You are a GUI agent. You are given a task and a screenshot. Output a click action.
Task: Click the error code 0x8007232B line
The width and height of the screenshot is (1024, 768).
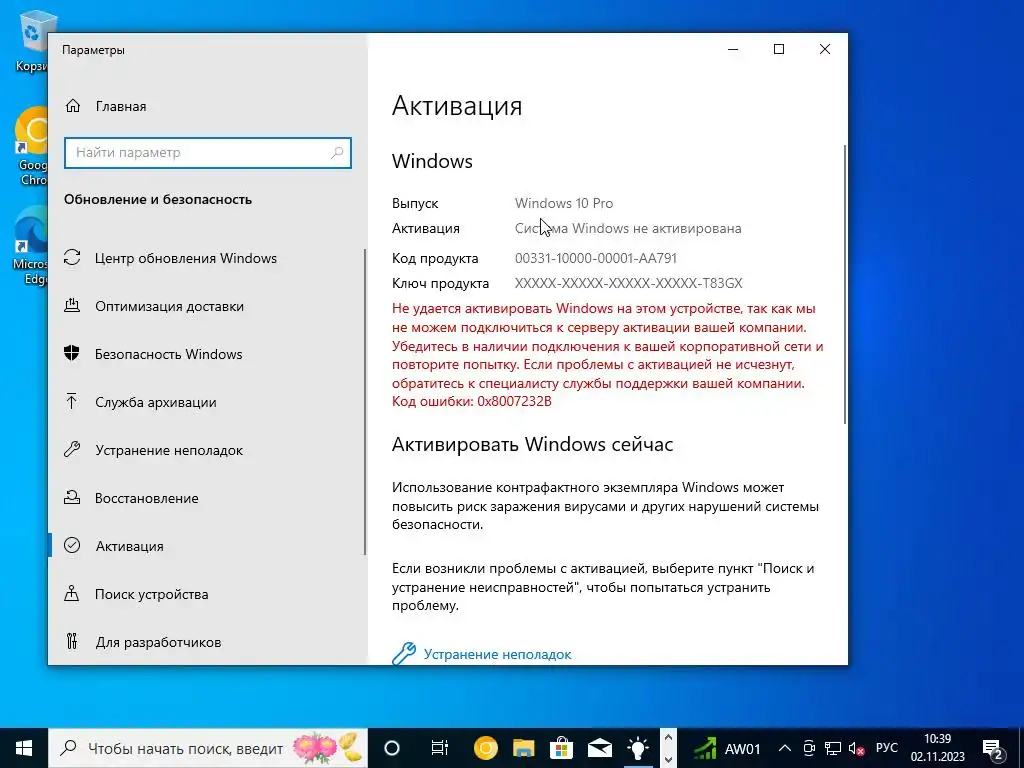point(472,401)
